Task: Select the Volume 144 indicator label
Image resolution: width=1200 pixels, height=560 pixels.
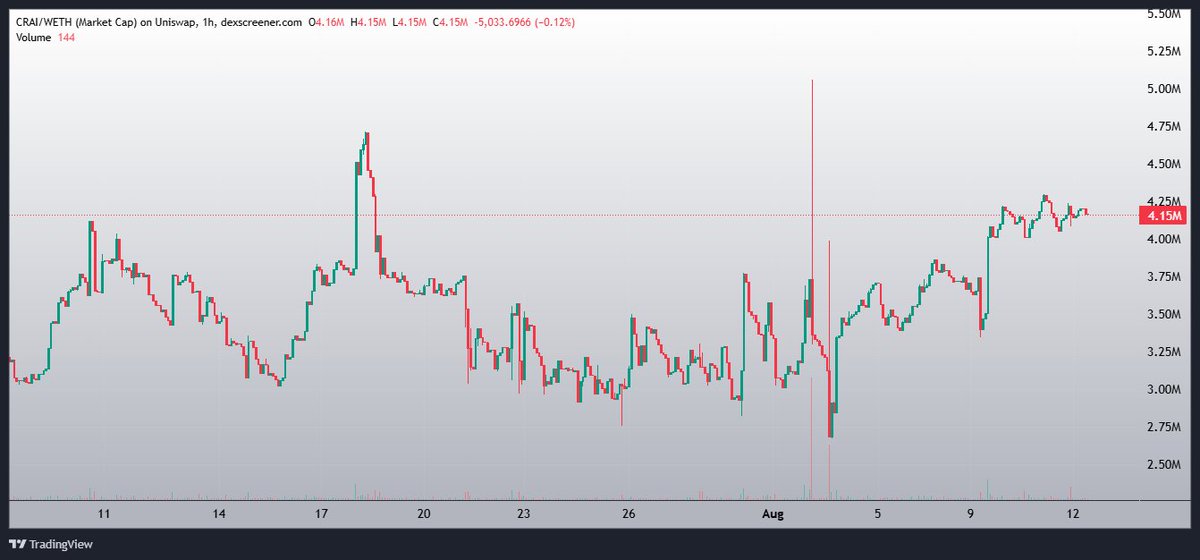Action: pyautogui.click(x=44, y=37)
